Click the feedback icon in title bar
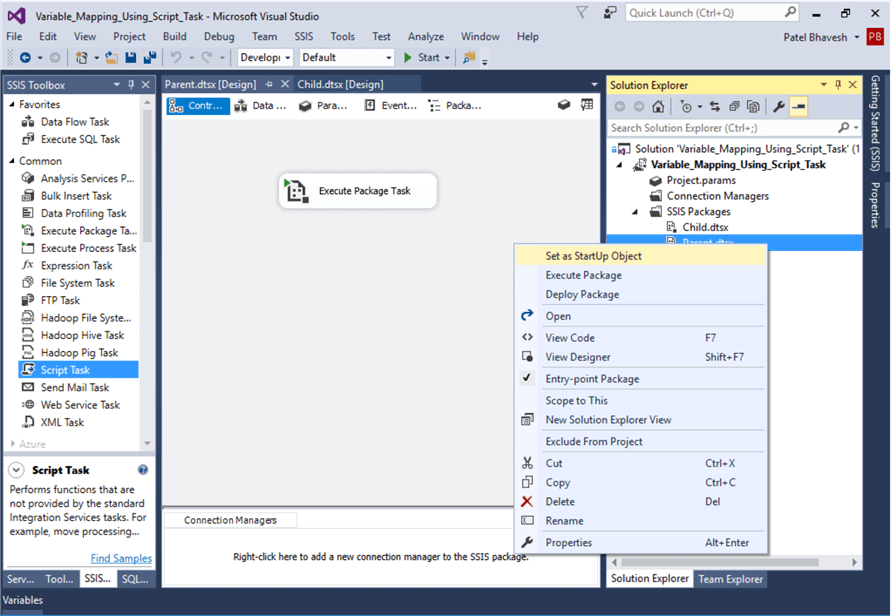 (x=610, y=13)
